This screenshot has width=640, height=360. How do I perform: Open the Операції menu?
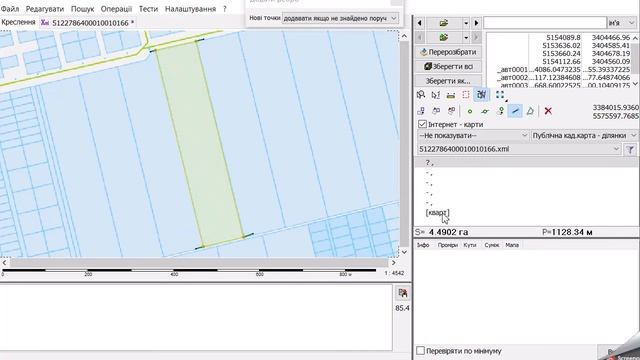point(116,9)
